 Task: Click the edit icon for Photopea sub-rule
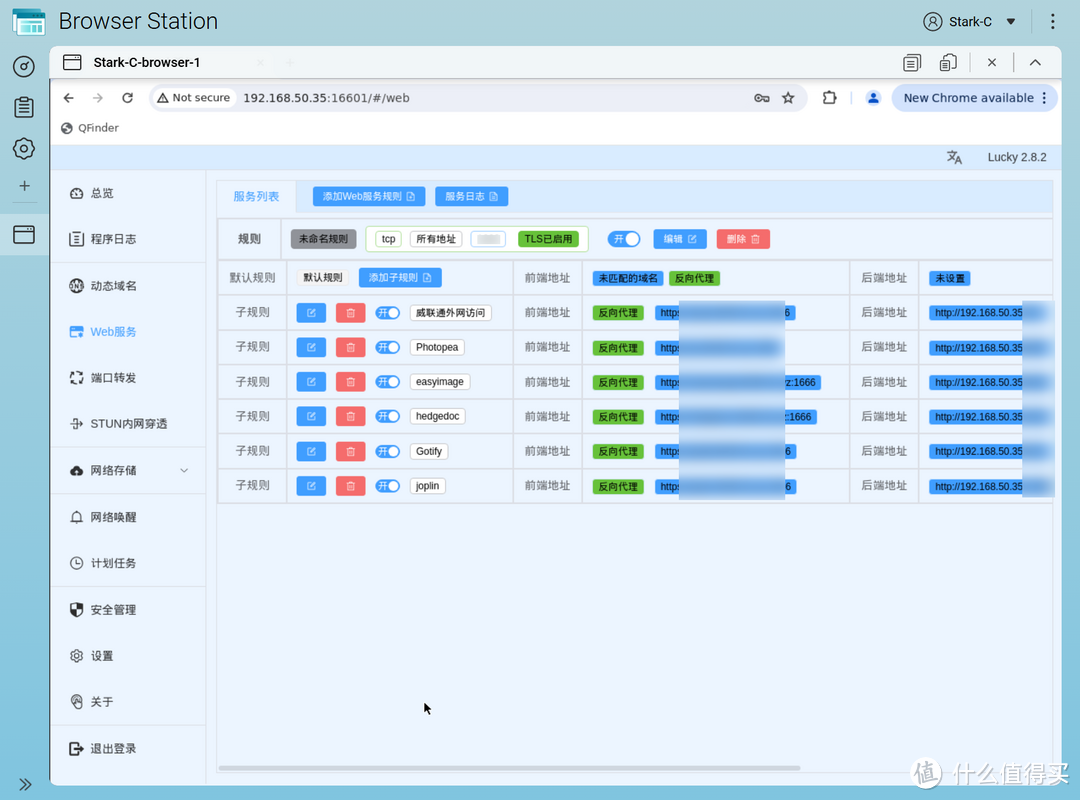click(311, 348)
